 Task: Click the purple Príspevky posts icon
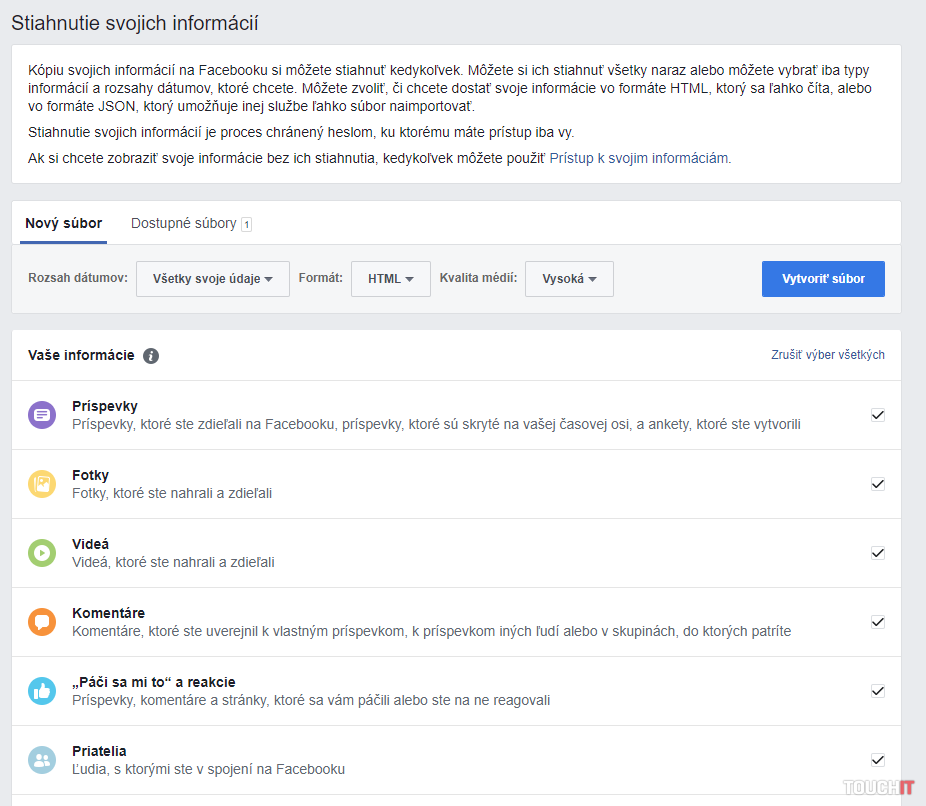(x=42, y=415)
